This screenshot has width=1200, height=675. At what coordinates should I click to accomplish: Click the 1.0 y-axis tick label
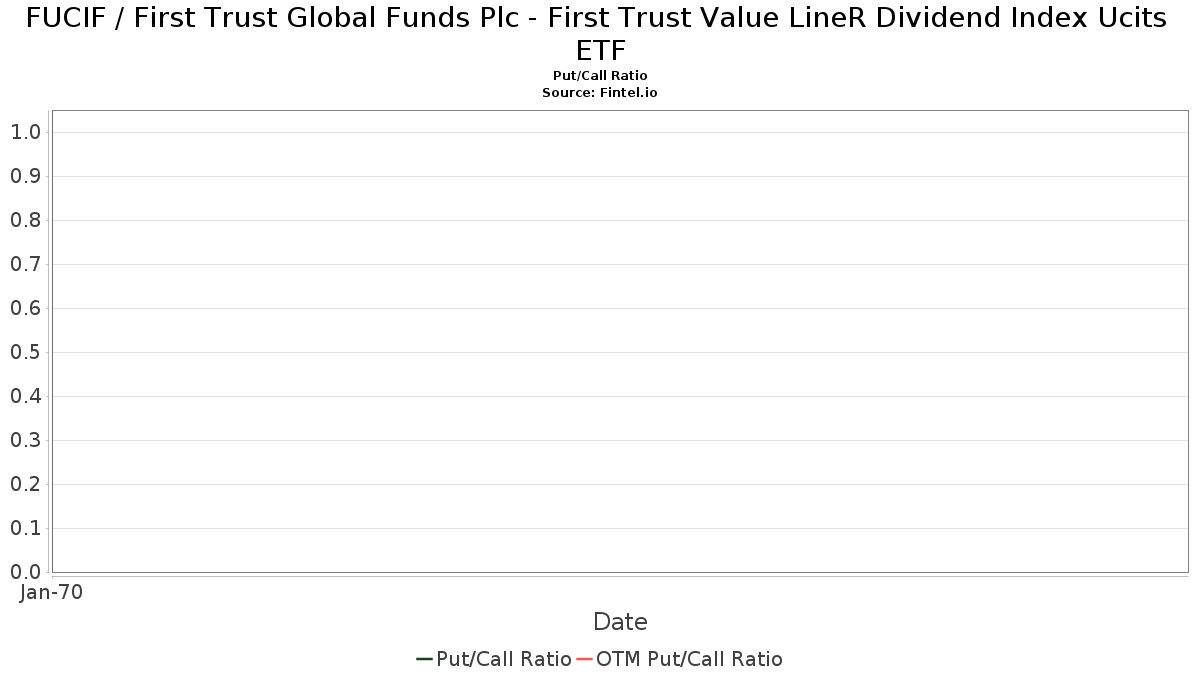coord(25,132)
